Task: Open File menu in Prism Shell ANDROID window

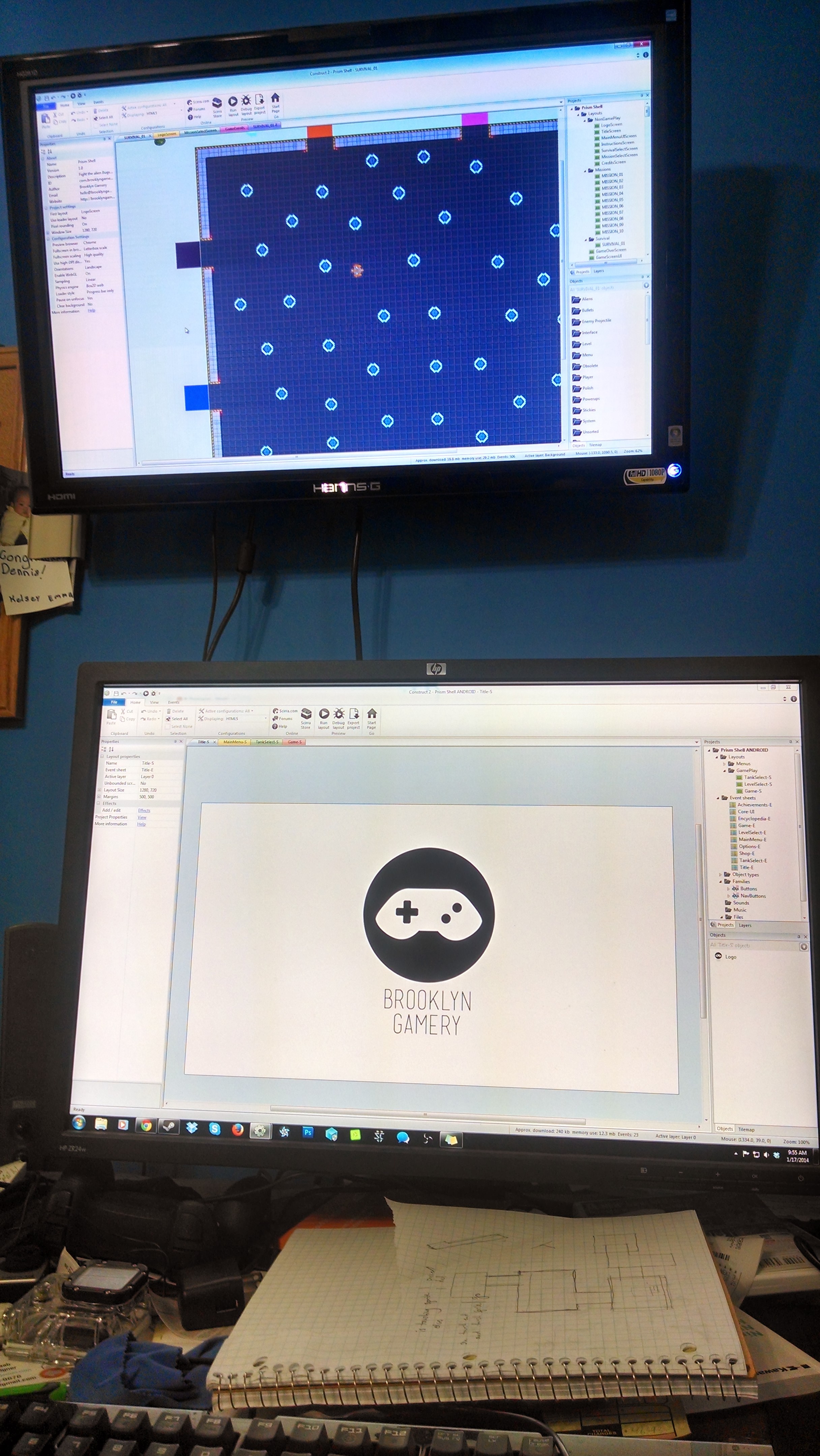Action: click(114, 702)
